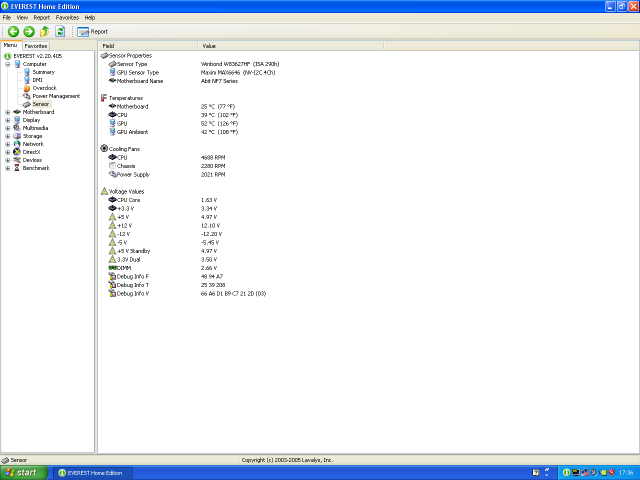The width and height of the screenshot is (640, 480).
Task: Click the Refresh toolbar icon
Action: click(x=60, y=31)
